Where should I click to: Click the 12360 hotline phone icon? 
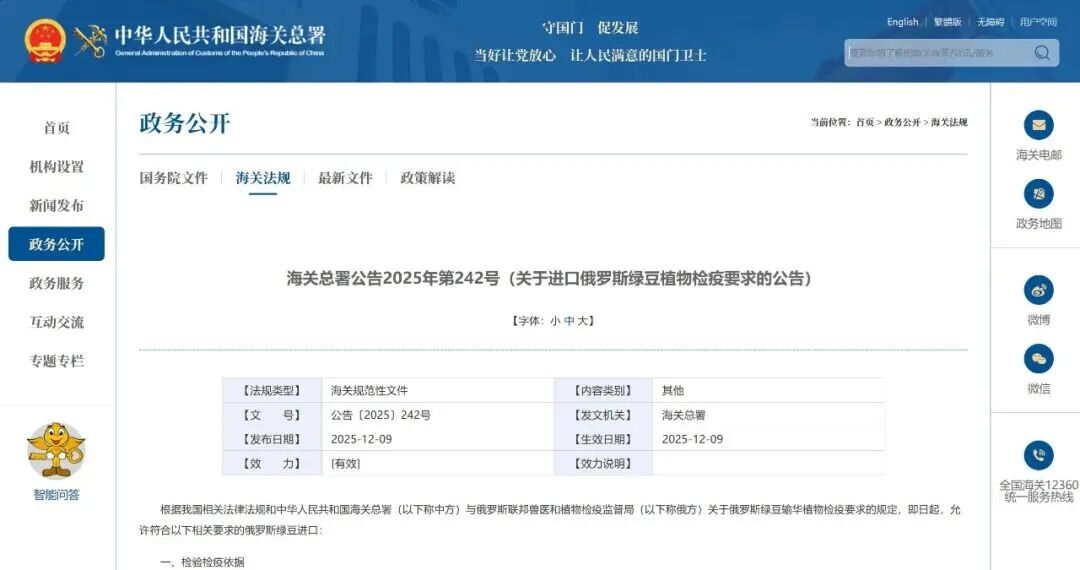(1039, 456)
